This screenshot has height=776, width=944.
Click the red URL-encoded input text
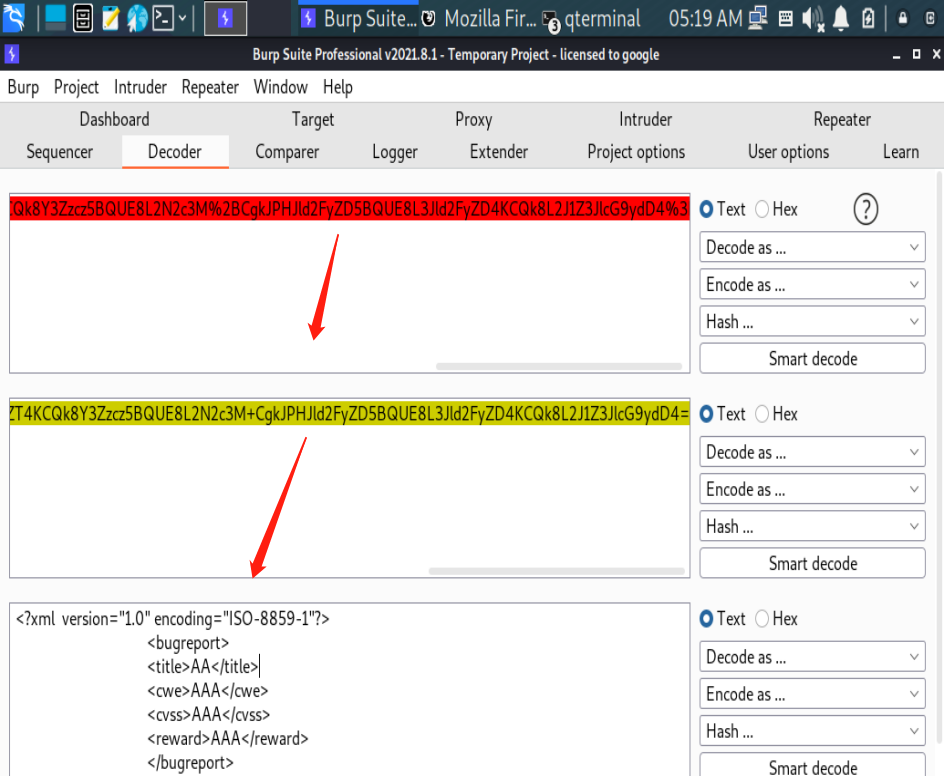349,208
